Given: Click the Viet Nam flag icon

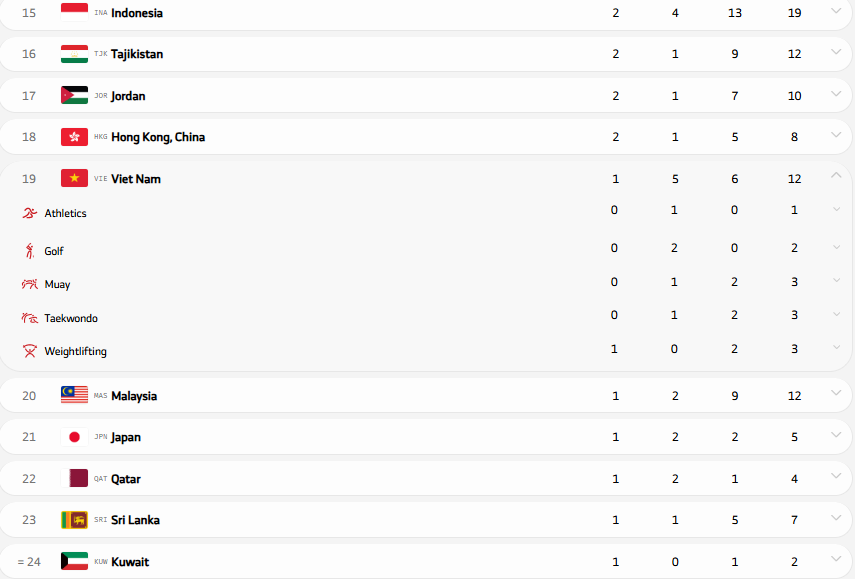Looking at the screenshot, I should point(74,179).
